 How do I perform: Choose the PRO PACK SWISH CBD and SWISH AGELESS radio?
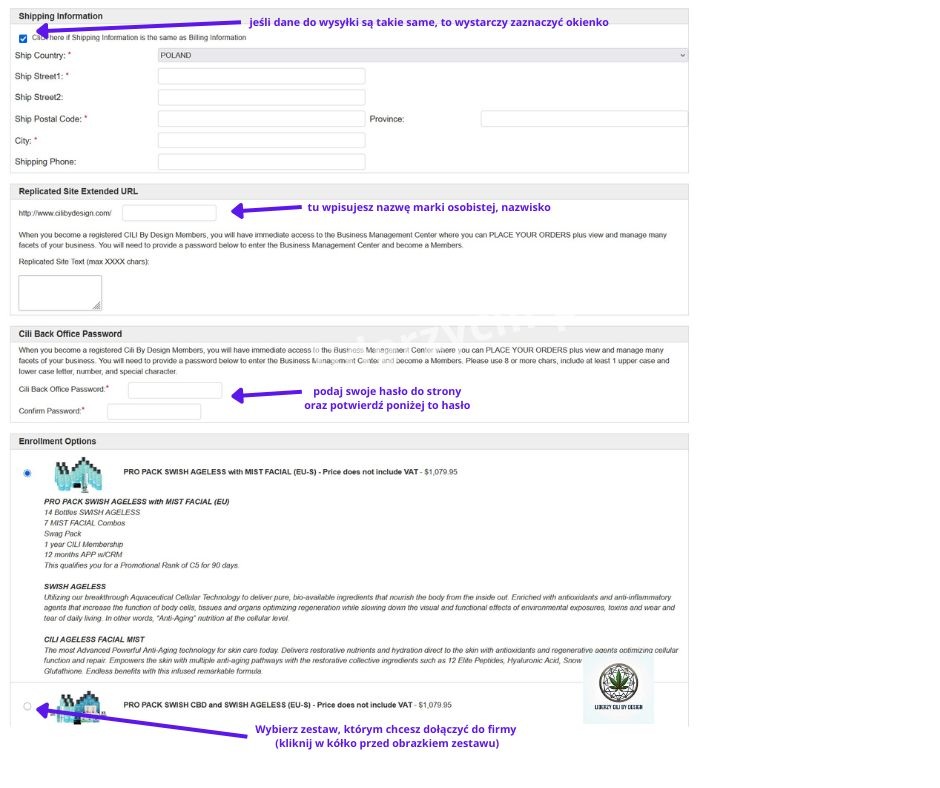(27, 706)
